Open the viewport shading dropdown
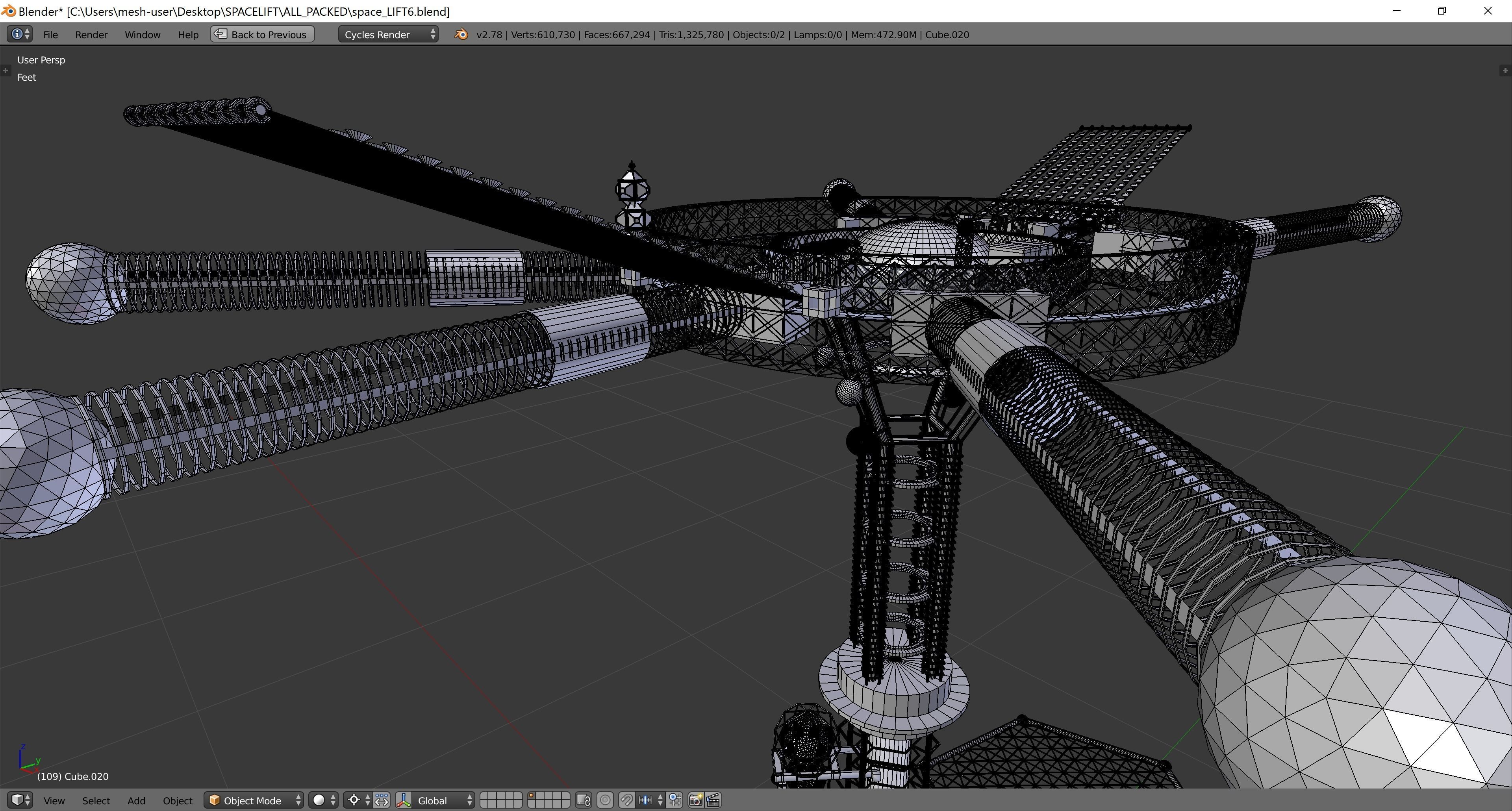This screenshot has height=811, width=1512. 323,800
